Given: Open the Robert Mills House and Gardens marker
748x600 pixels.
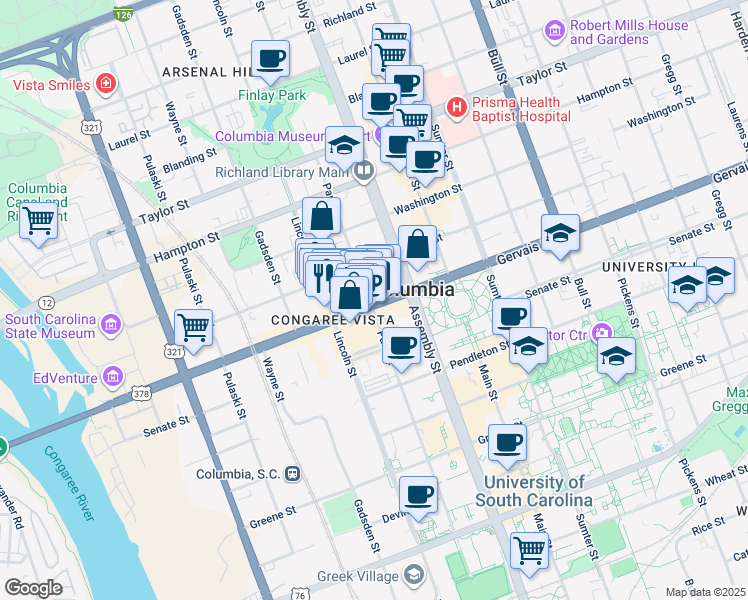Looking at the screenshot, I should coord(554,32).
